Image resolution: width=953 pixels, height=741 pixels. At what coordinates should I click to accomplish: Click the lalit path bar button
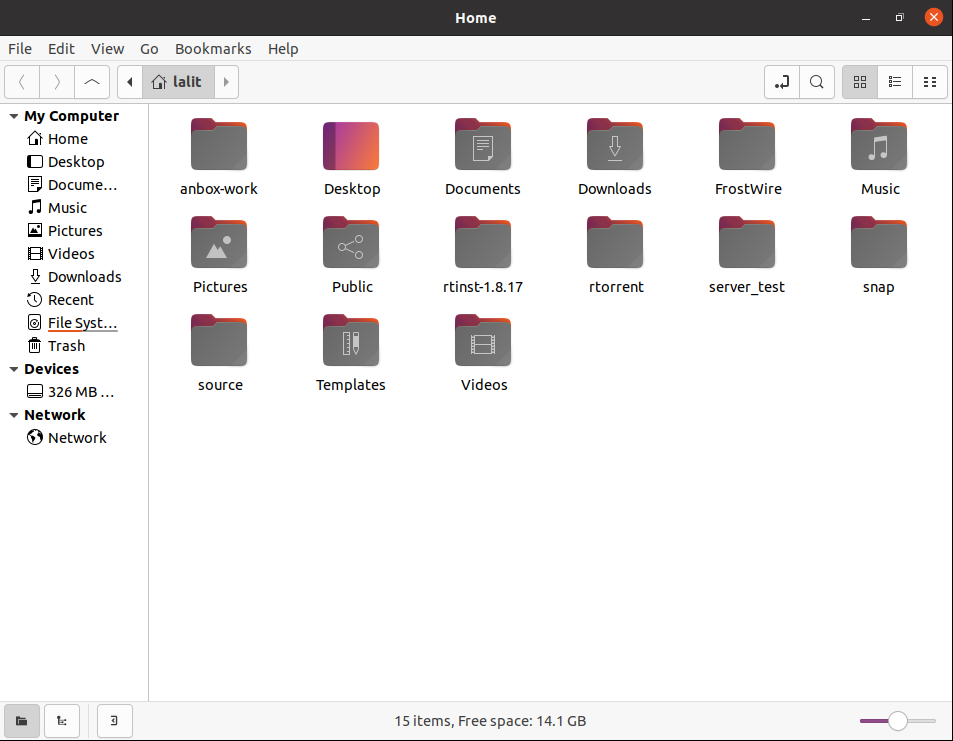178,82
